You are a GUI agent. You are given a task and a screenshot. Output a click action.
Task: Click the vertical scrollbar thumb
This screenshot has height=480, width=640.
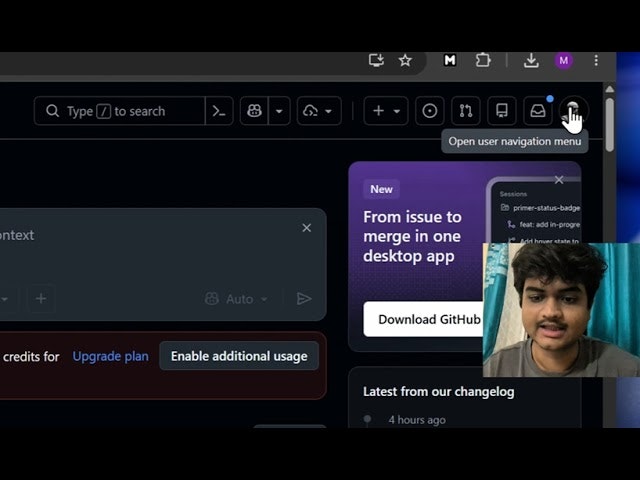(609, 125)
